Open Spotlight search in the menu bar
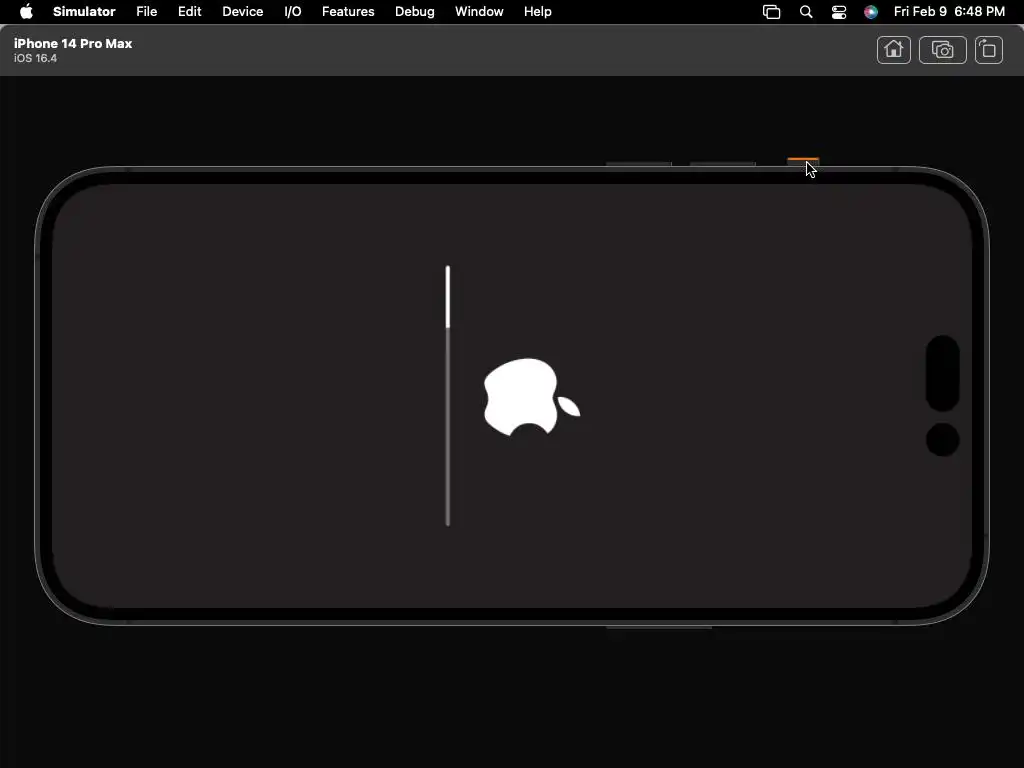The image size is (1024, 768). [x=806, y=12]
